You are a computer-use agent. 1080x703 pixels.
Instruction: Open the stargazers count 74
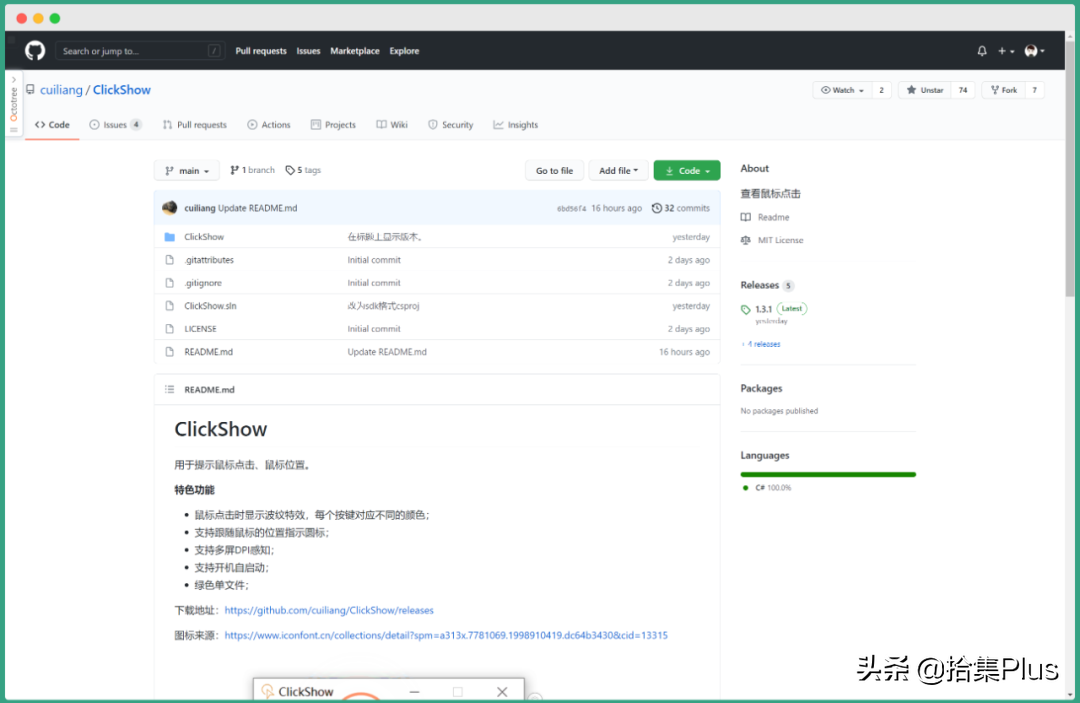point(963,90)
